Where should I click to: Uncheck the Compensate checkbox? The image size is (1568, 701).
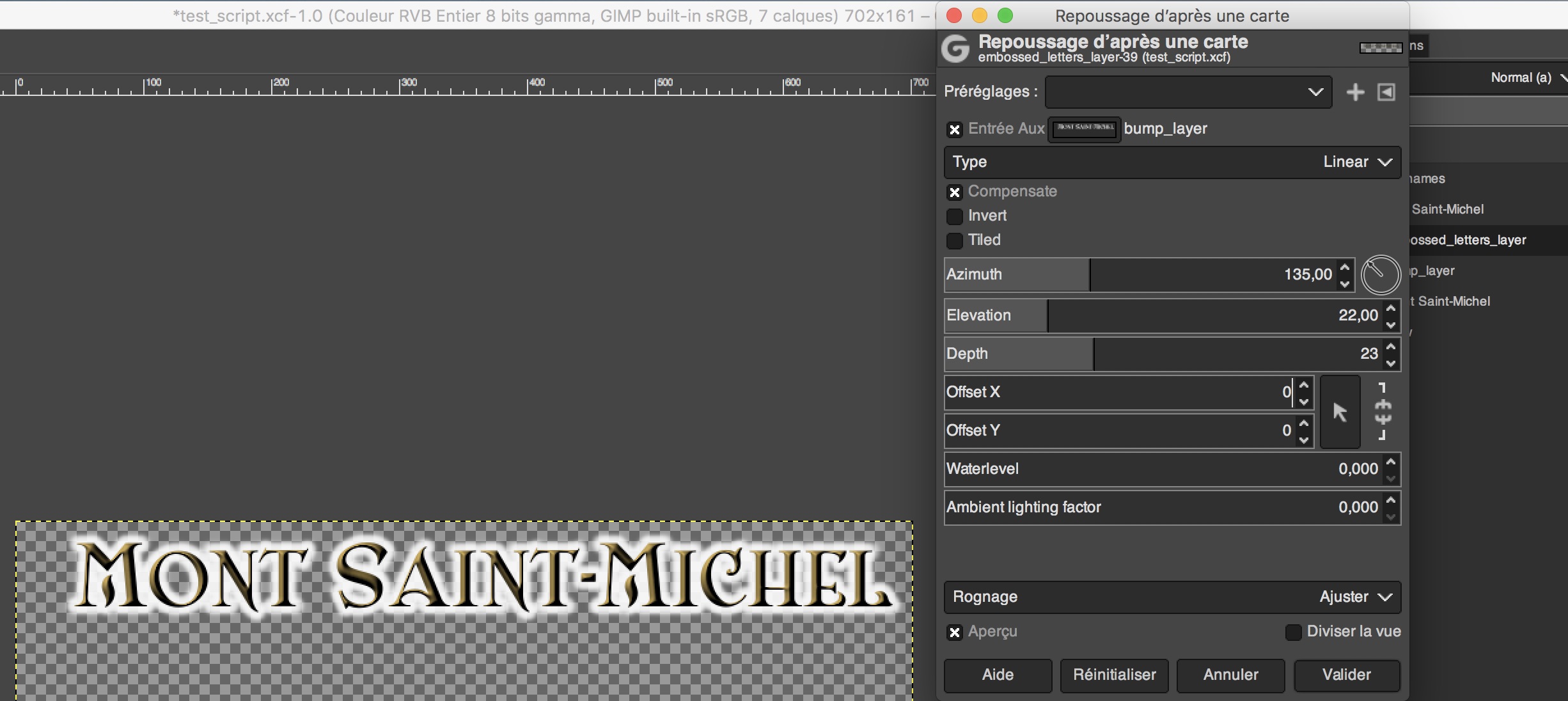pos(954,192)
